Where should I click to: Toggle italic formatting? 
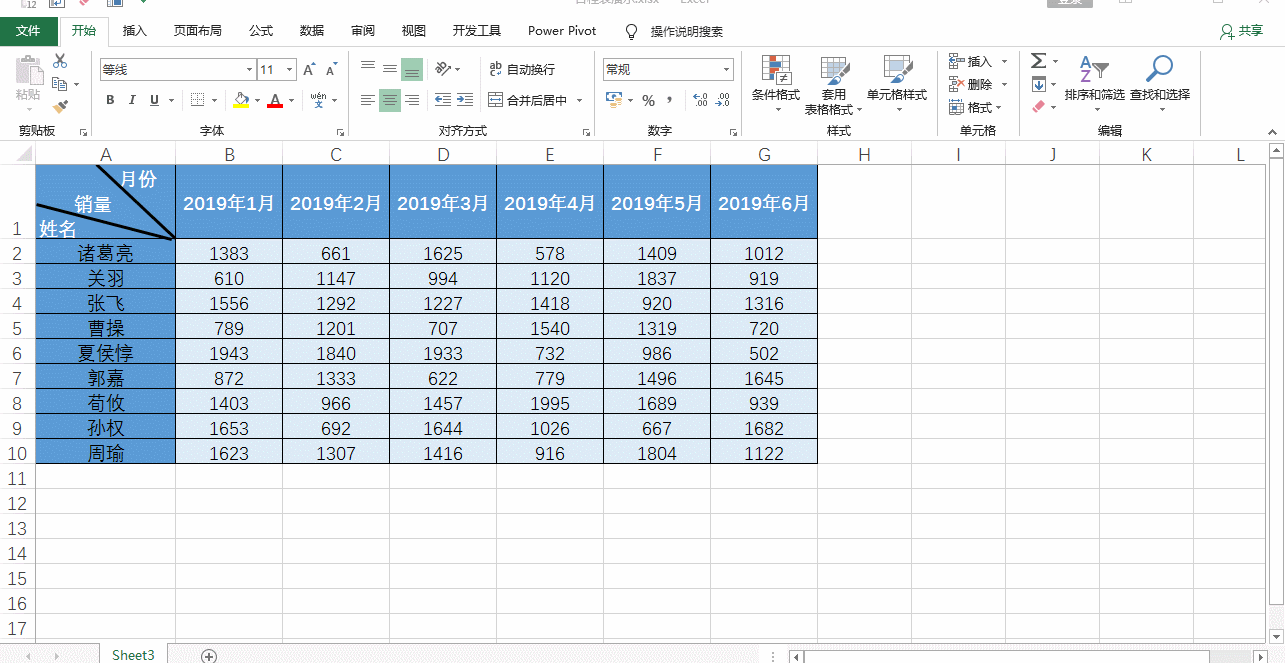pyautogui.click(x=132, y=100)
